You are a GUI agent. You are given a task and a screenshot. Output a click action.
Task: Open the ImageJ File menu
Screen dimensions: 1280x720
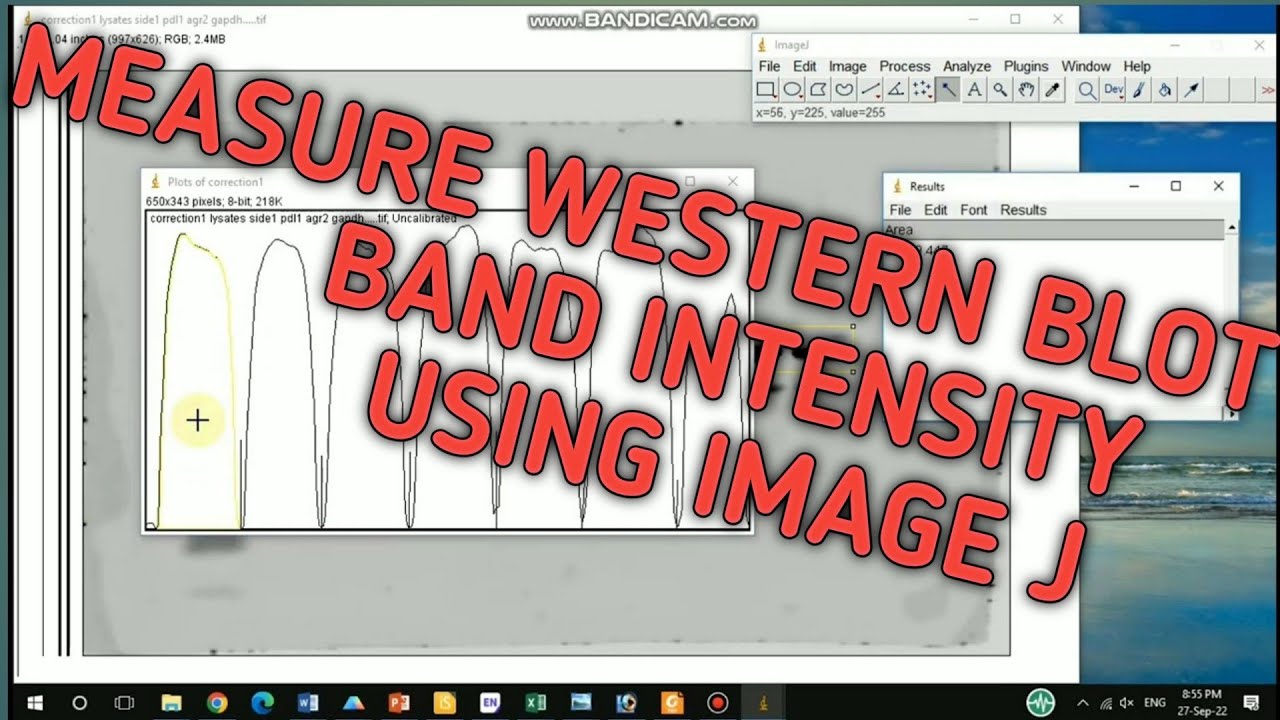769,66
